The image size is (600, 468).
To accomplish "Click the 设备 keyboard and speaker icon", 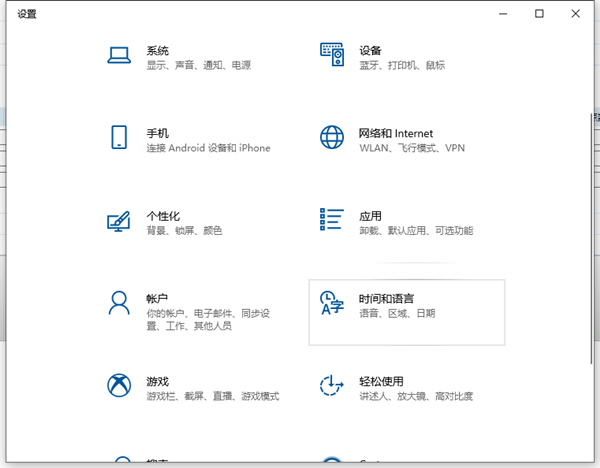I will pos(331,56).
